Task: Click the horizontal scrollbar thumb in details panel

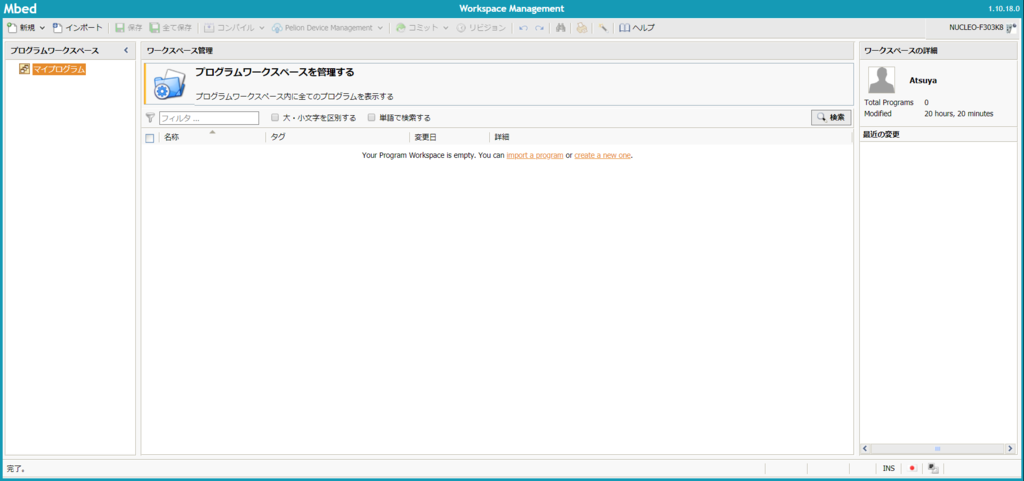Action: (x=938, y=449)
